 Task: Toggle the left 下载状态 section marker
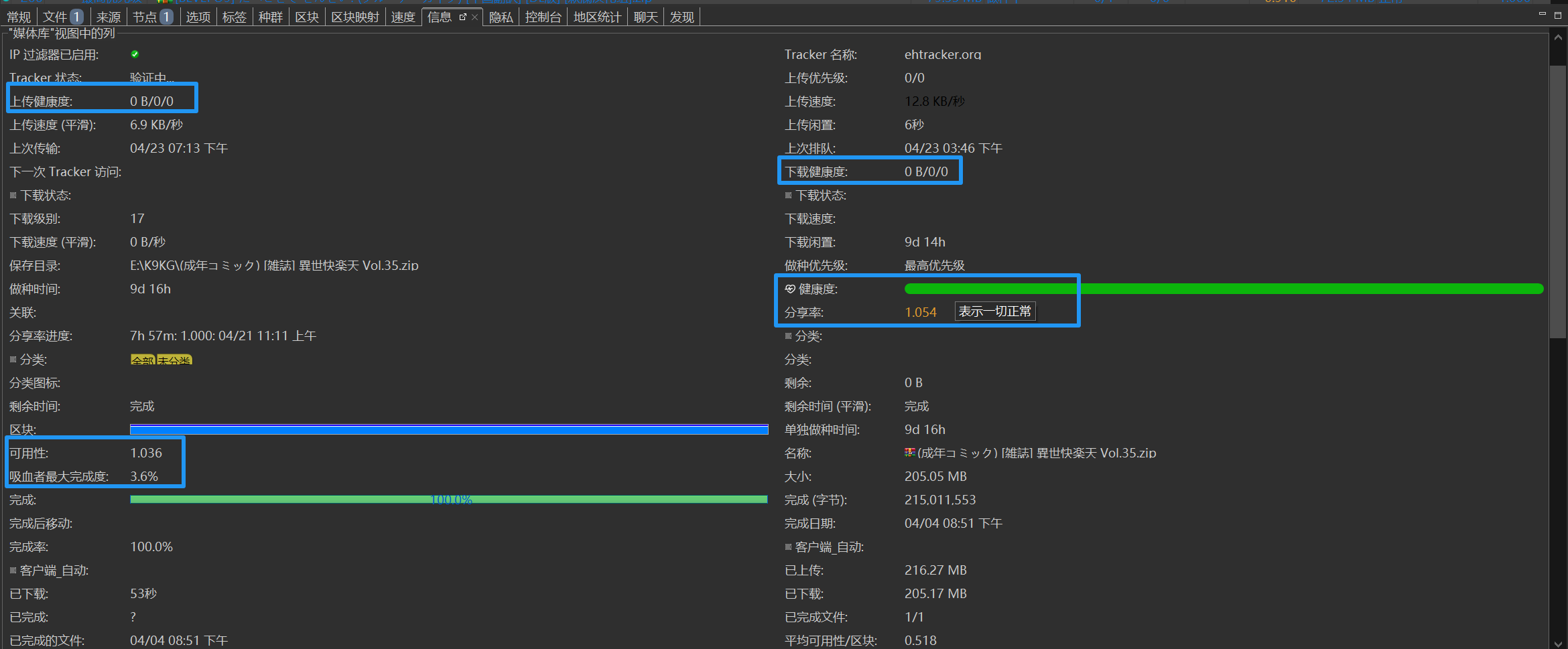click(13, 196)
